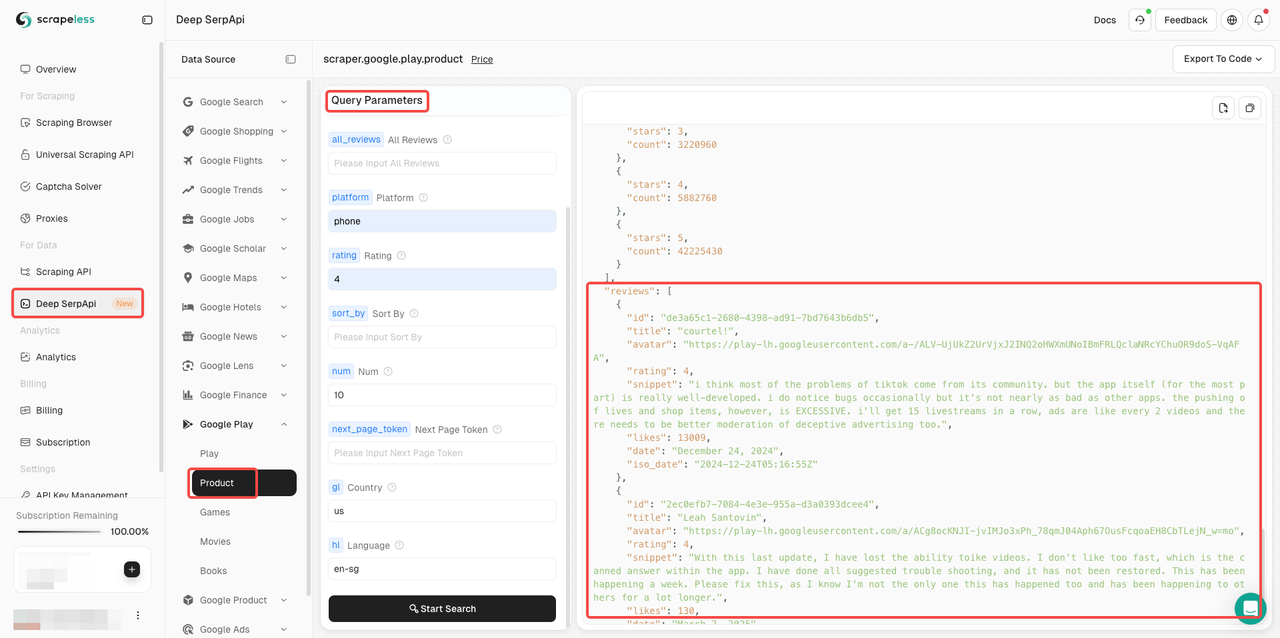Click the refresh status icon in header
Image resolution: width=1280 pixels, height=638 pixels.
1139,20
